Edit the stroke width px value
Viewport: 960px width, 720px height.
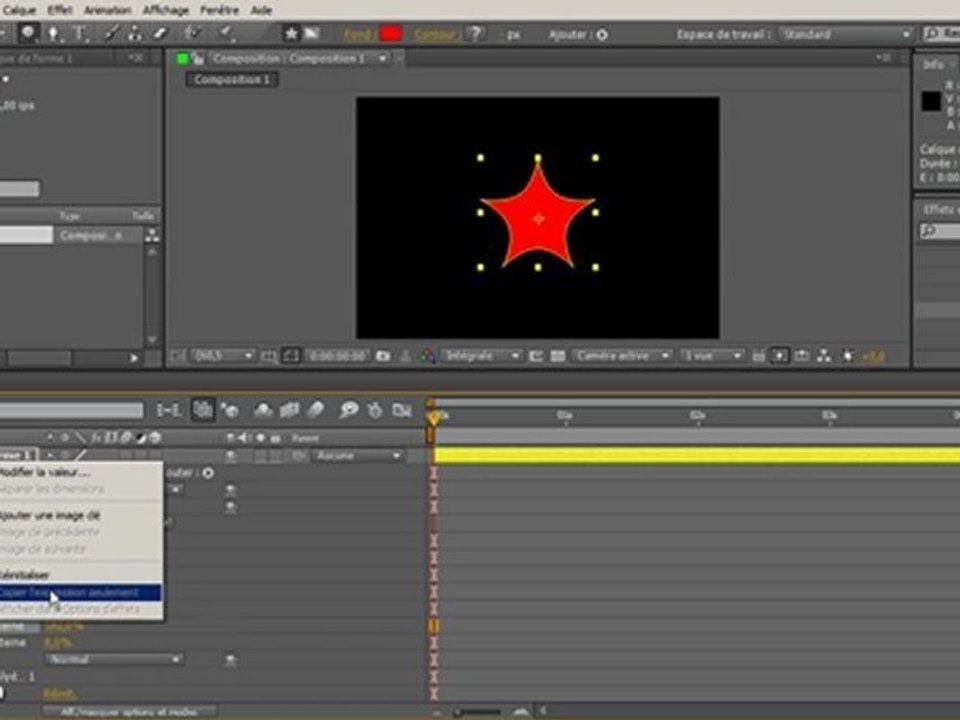pos(513,35)
